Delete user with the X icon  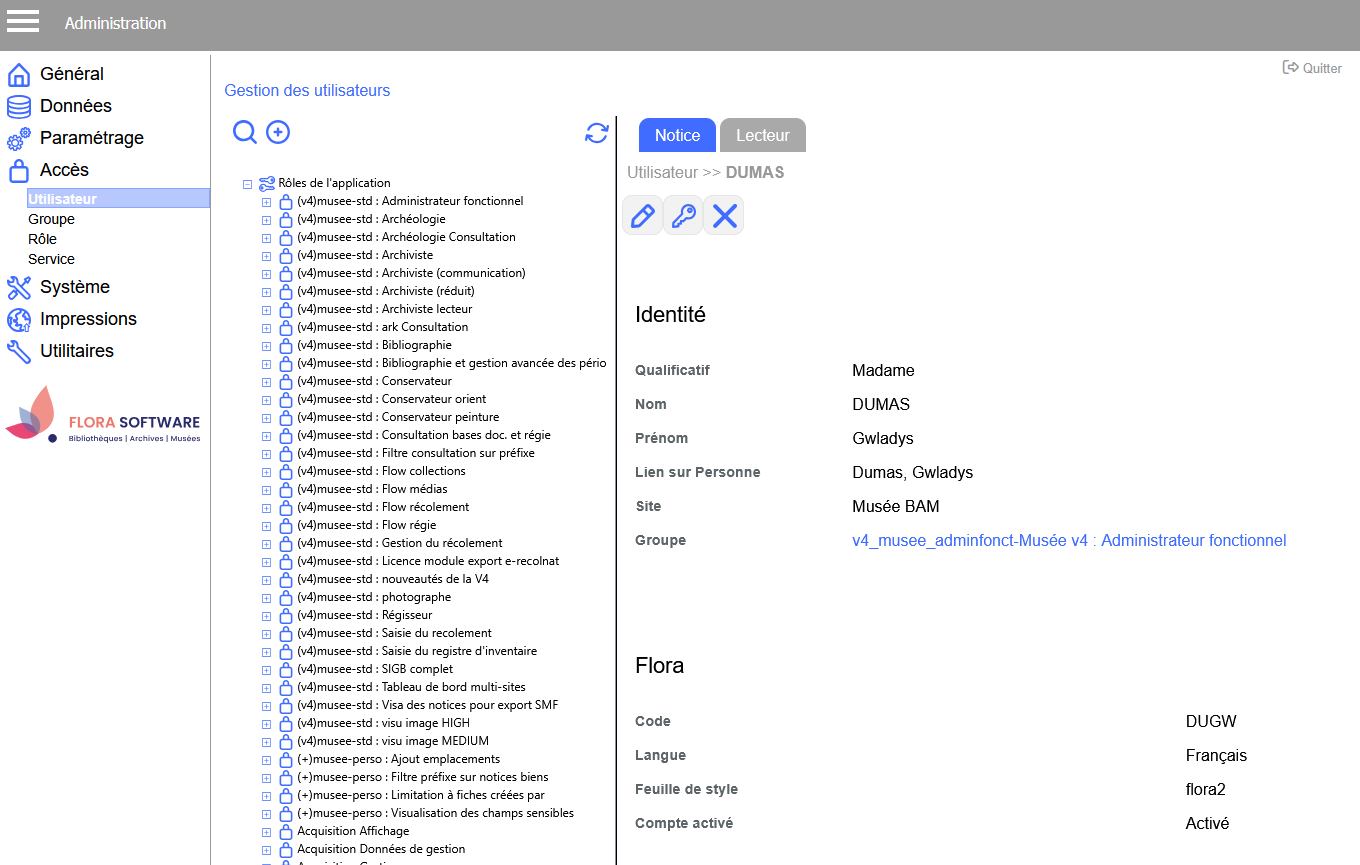[x=725, y=215]
